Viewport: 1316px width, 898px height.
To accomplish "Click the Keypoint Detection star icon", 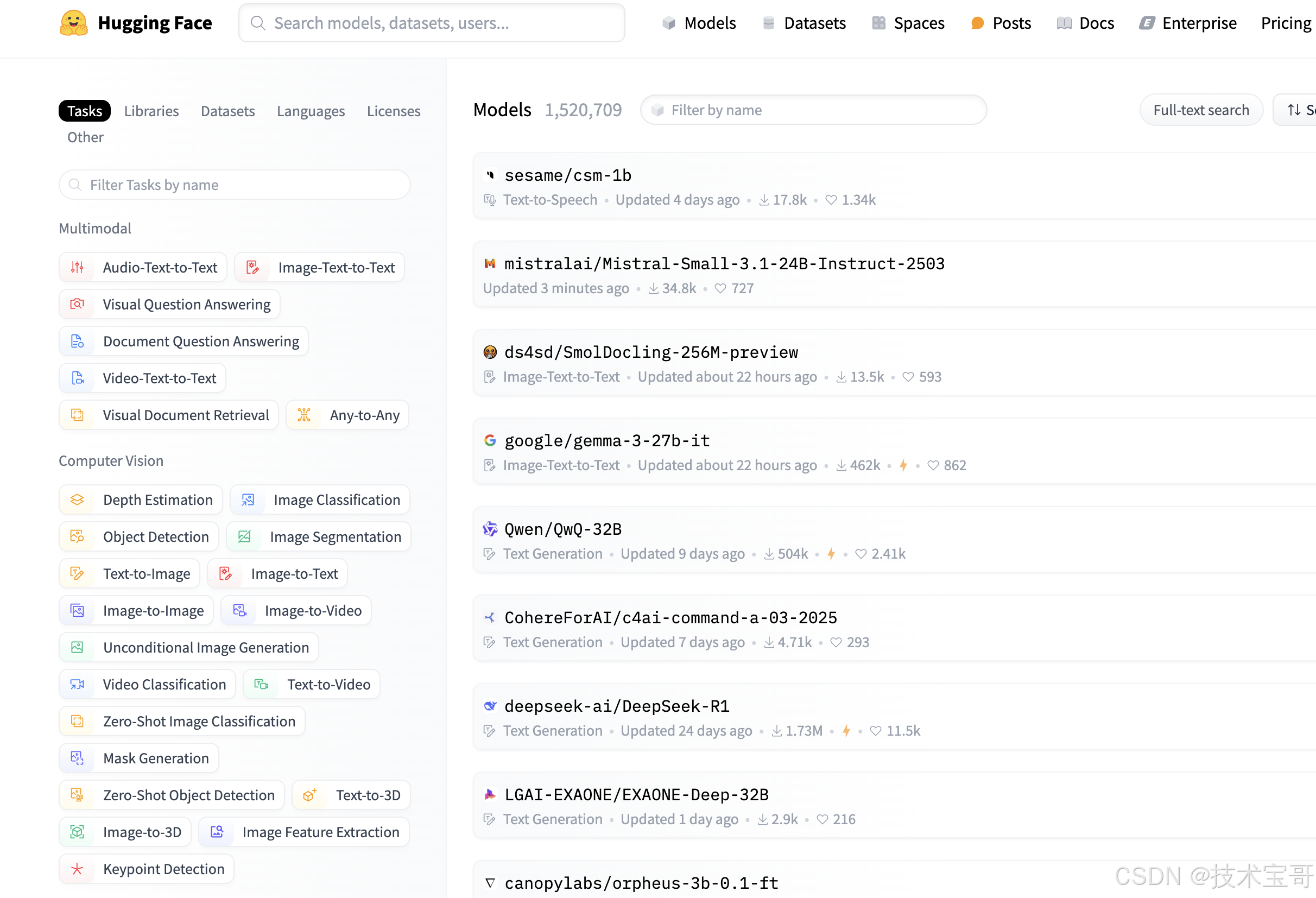I will [78, 869].
